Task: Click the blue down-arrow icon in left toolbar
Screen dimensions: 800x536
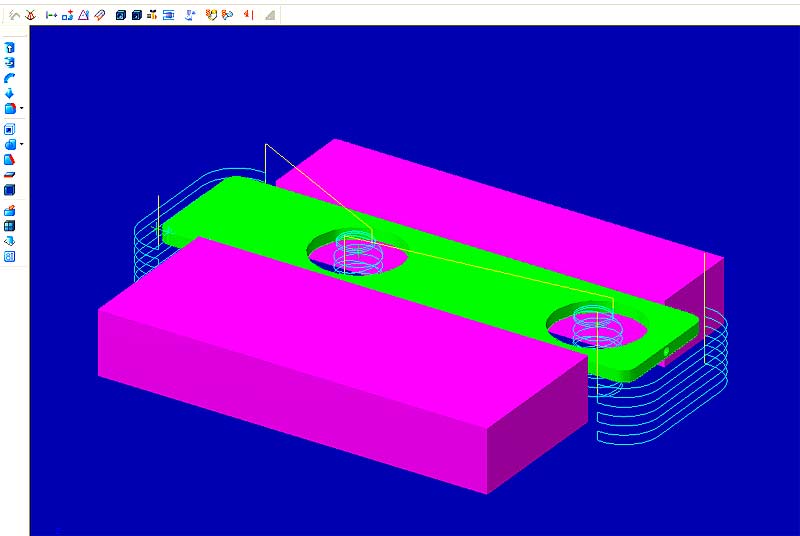Action: (x=10, y=93)
